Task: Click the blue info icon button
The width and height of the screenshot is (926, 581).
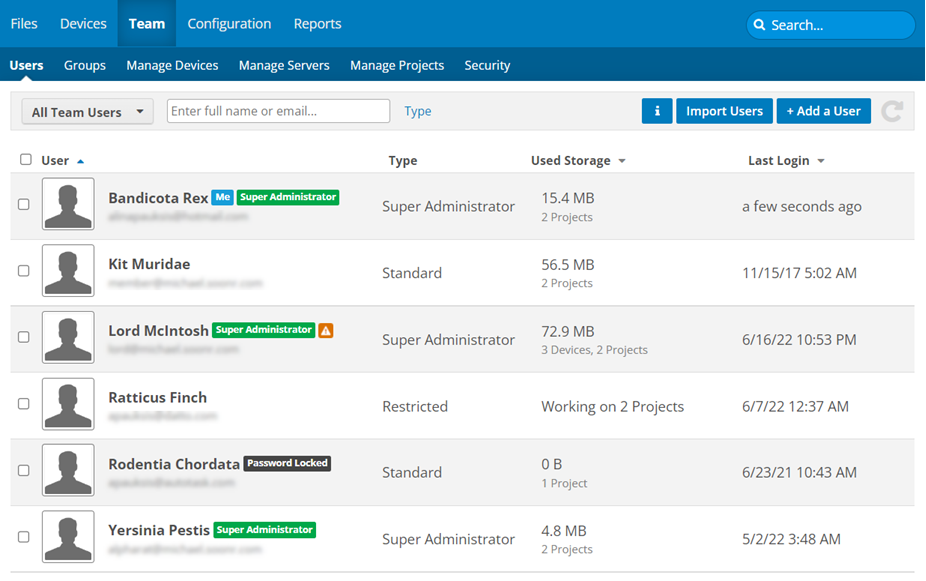Action: (x=657, y=111)
